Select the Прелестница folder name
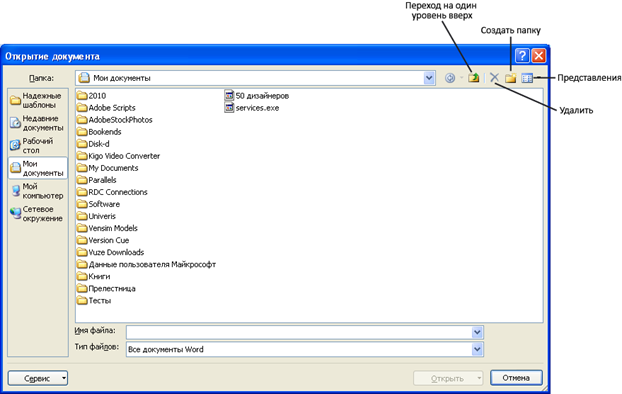Viewport: 622px width, 394px height. click(x=112, y=288)
